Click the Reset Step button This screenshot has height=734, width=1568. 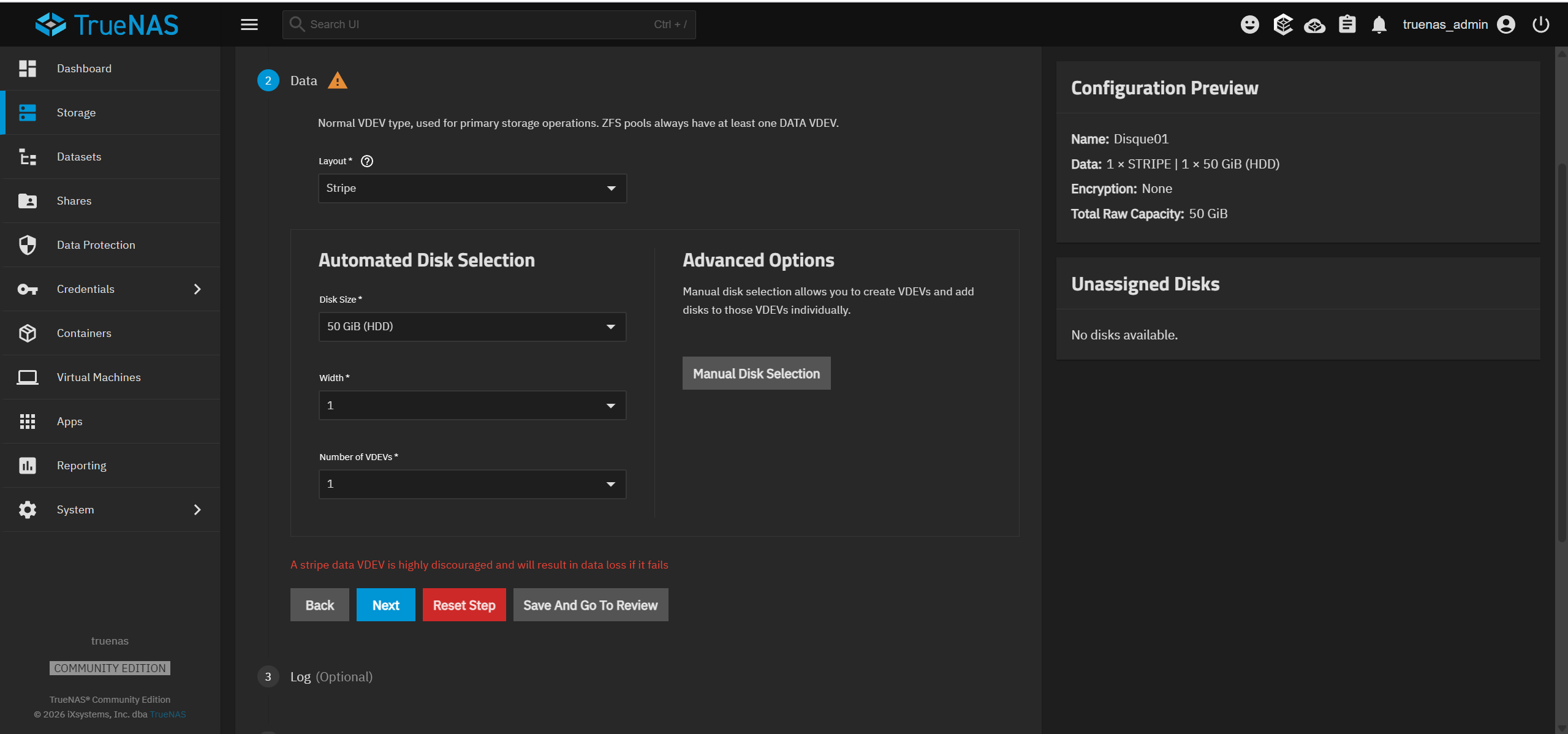click(x=464, y=605)
